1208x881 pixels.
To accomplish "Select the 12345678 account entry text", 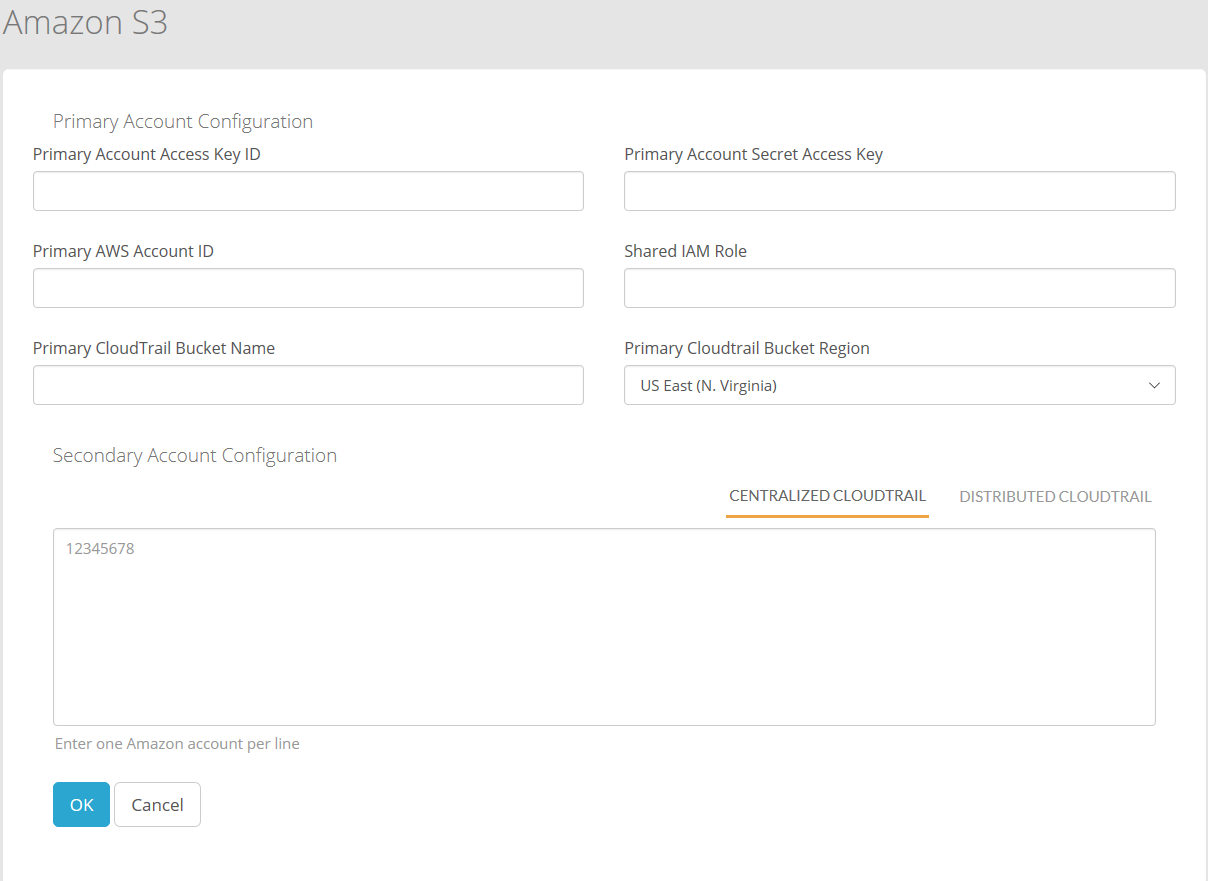I will click(99, 548).
